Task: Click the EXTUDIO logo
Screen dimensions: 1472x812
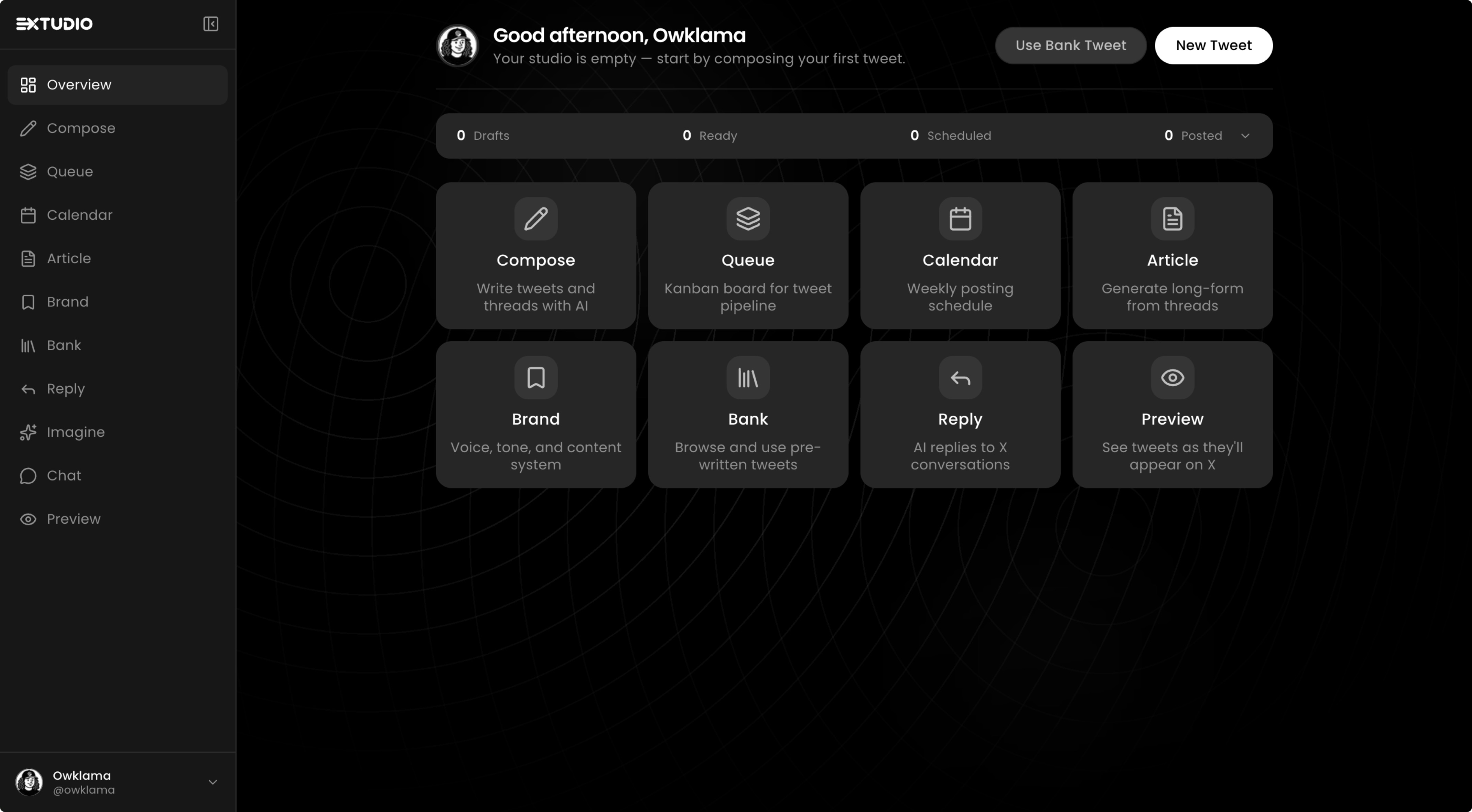Action: [x=54, y=23]
